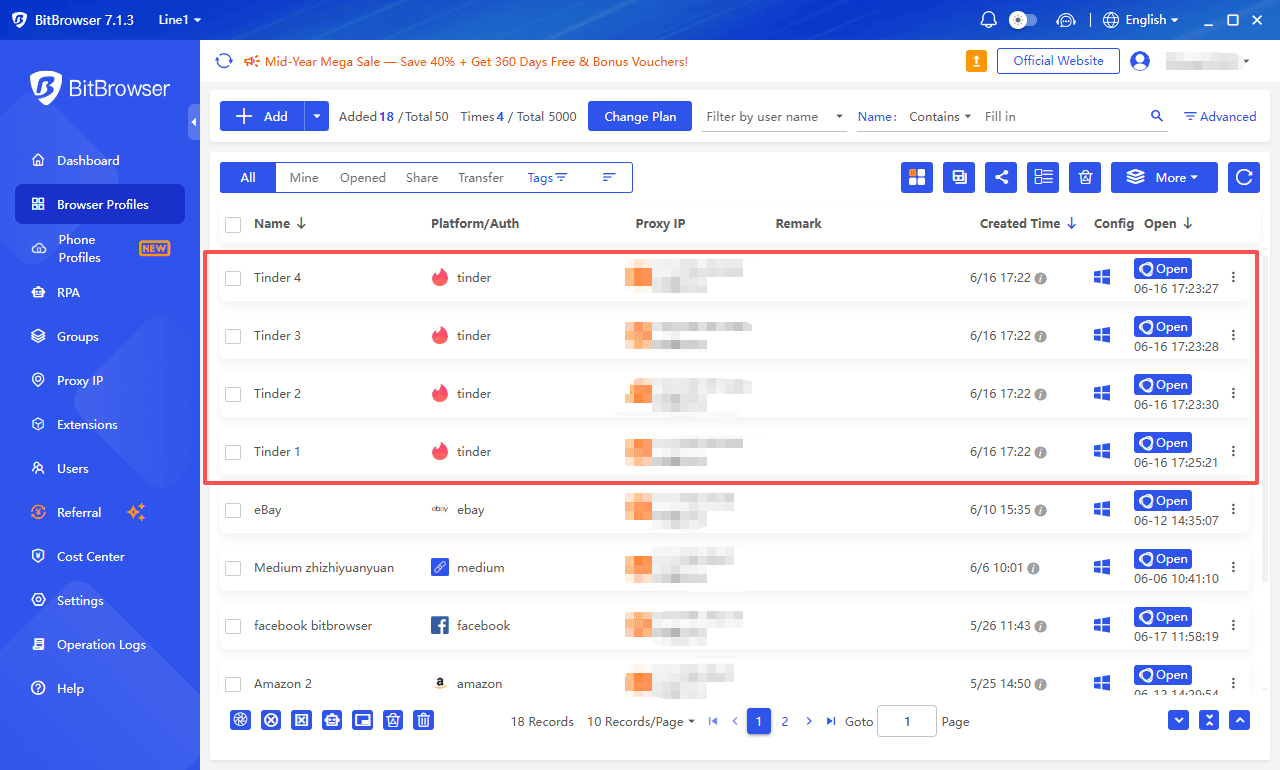Image resolution: width=1280 pixels, height=770 pixels.
Task: Open the Tags filter
Action: pyautogui.click(x=547, y=177)
